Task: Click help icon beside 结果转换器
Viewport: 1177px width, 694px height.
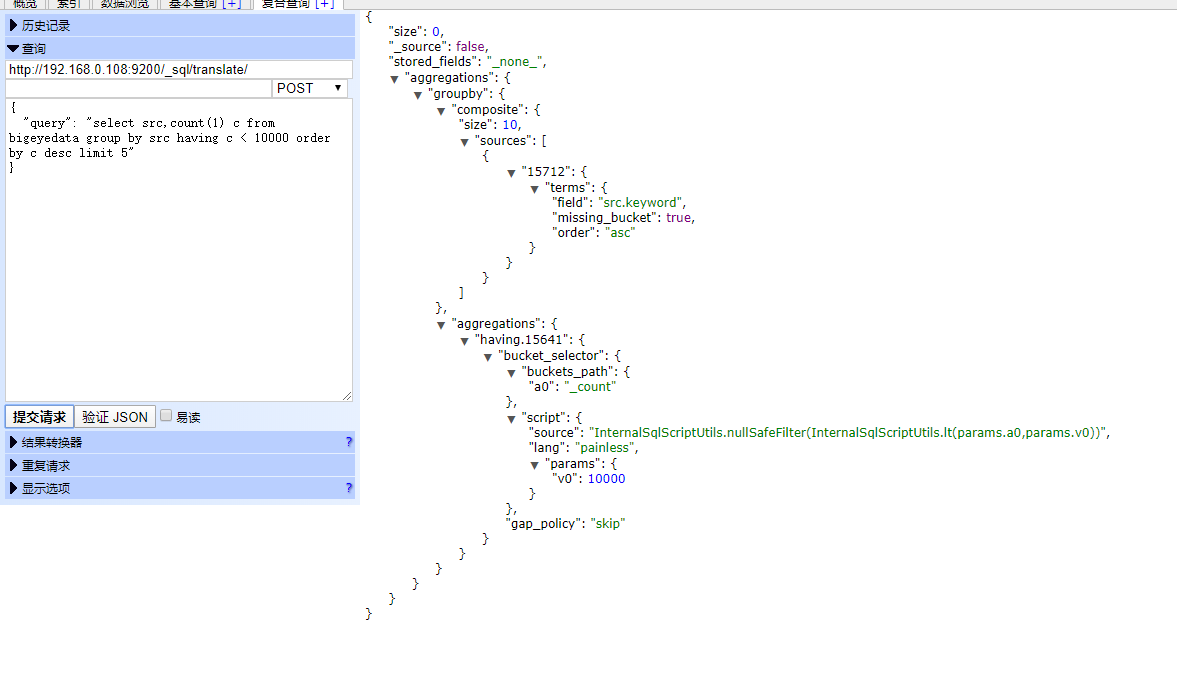Action: 348,442
